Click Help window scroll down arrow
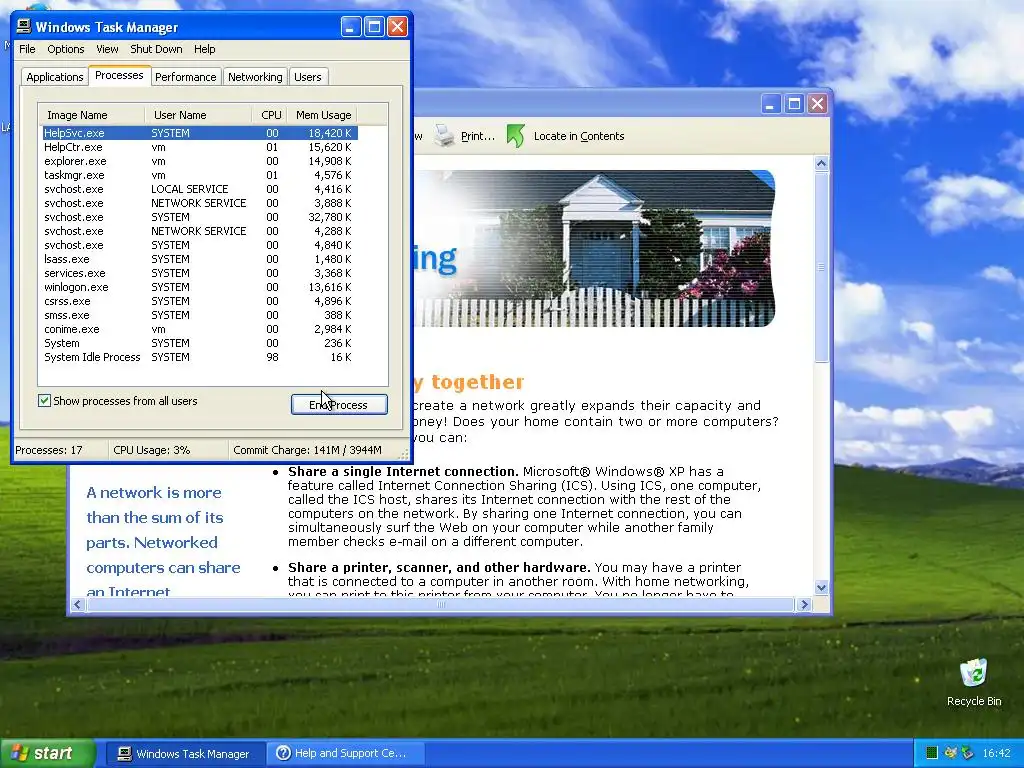Viewport: 1024px width, 768px height. tap(822, 587)
